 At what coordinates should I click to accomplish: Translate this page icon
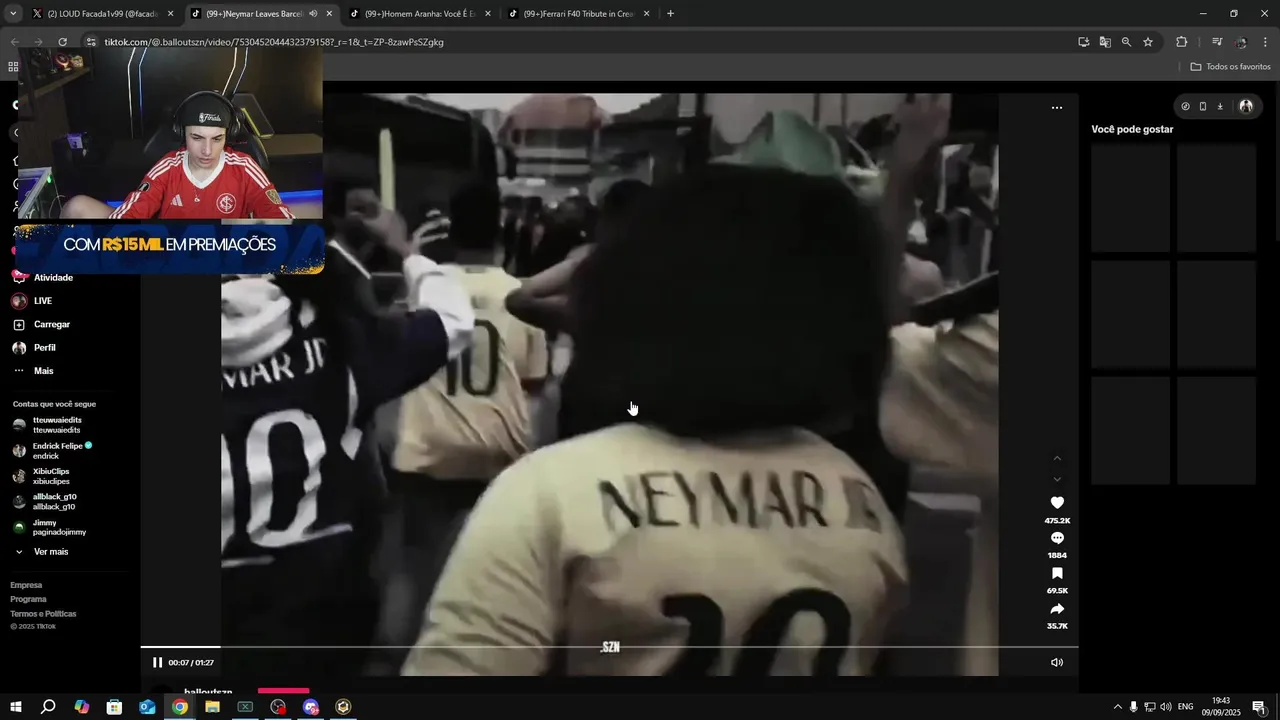pyautogui.click(x=1105, y=42)
